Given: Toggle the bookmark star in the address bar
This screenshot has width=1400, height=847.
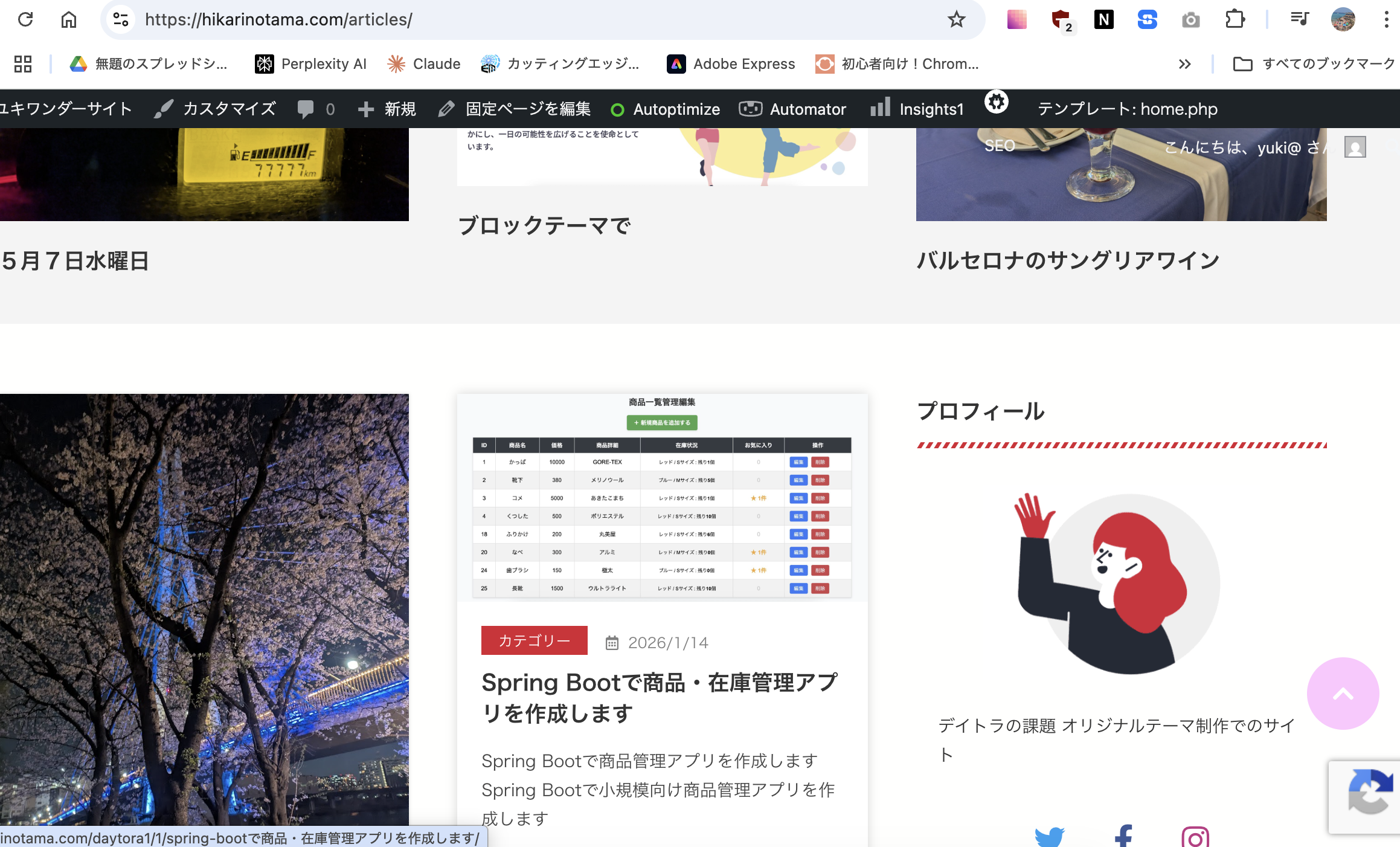Looking at the screenshot, I should tap(956, 19).
